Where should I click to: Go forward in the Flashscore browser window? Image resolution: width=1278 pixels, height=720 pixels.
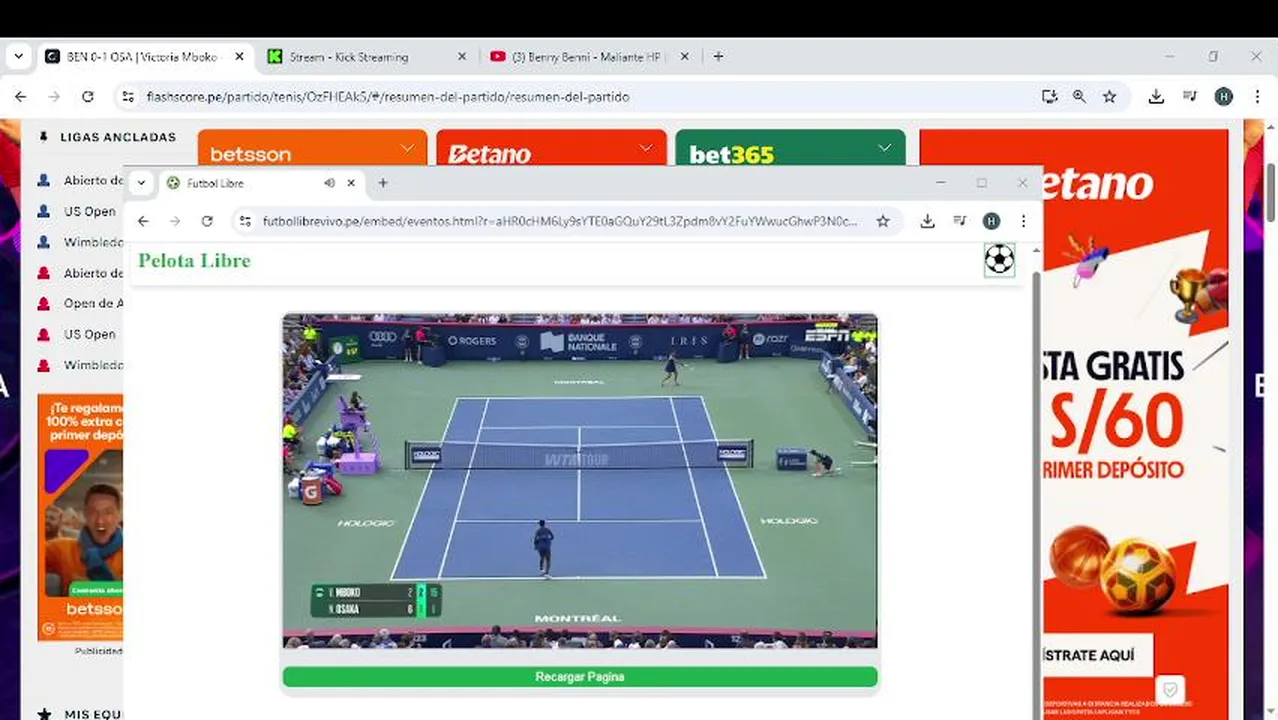click(54, 97)
